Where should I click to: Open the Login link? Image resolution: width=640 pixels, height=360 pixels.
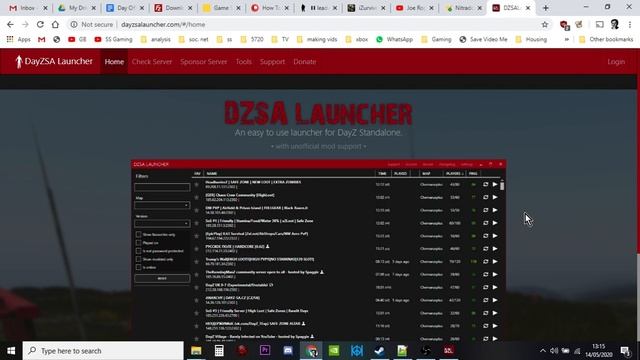tap(616, 62)
